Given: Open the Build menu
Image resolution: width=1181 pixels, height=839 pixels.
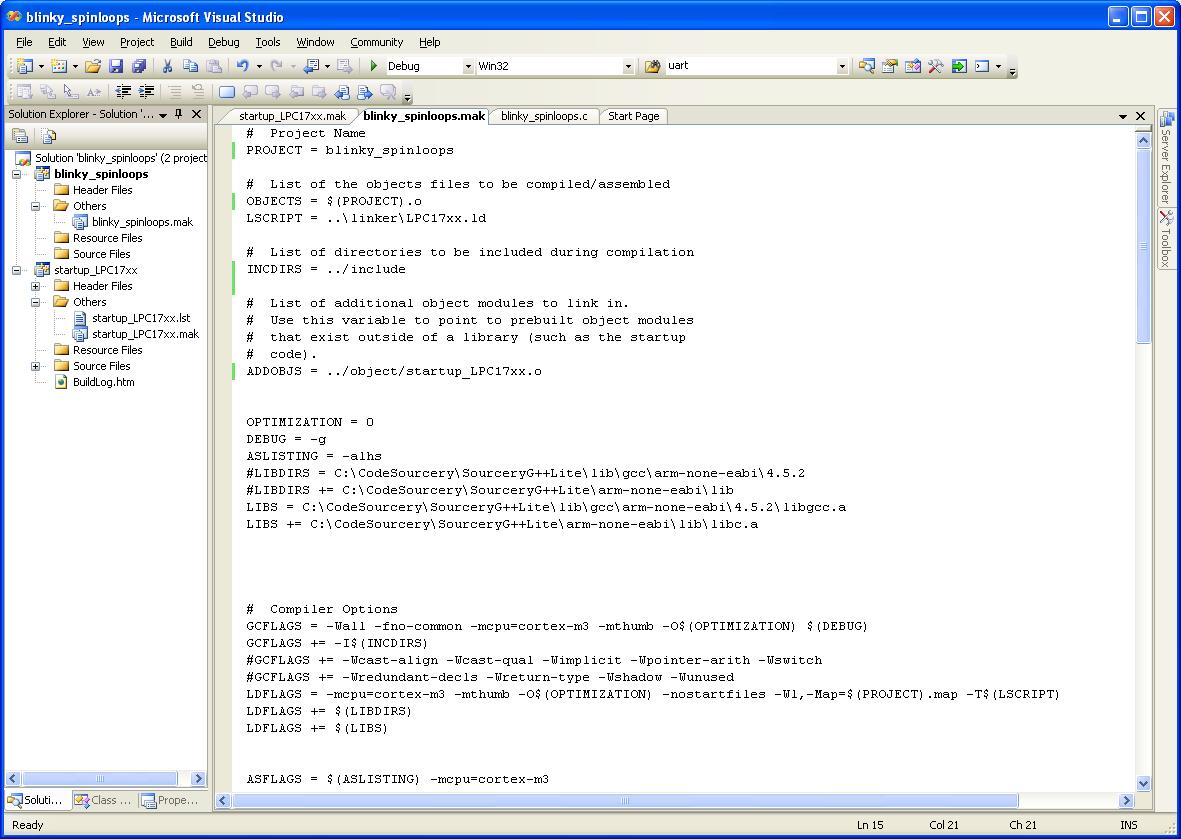Looking at the screenshot, I should [x=181, y=42].
